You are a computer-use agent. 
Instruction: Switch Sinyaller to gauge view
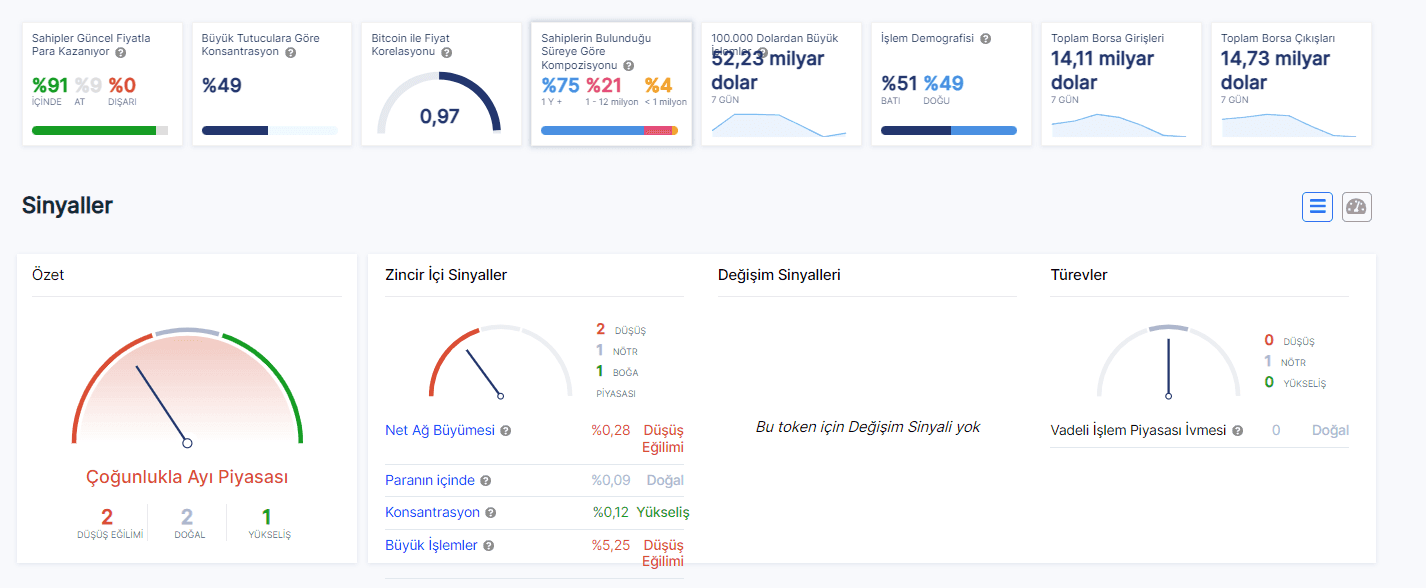(1356, 207)
